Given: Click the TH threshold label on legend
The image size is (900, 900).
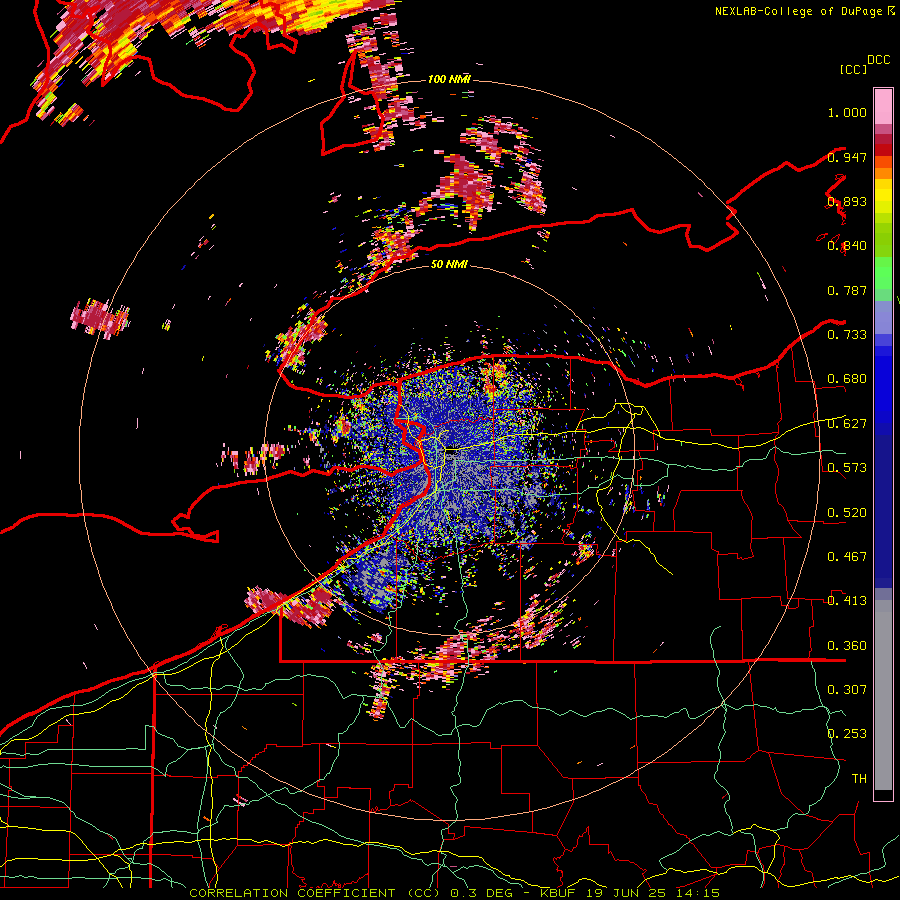Looking at the screenshot, I should click(859, 778).
